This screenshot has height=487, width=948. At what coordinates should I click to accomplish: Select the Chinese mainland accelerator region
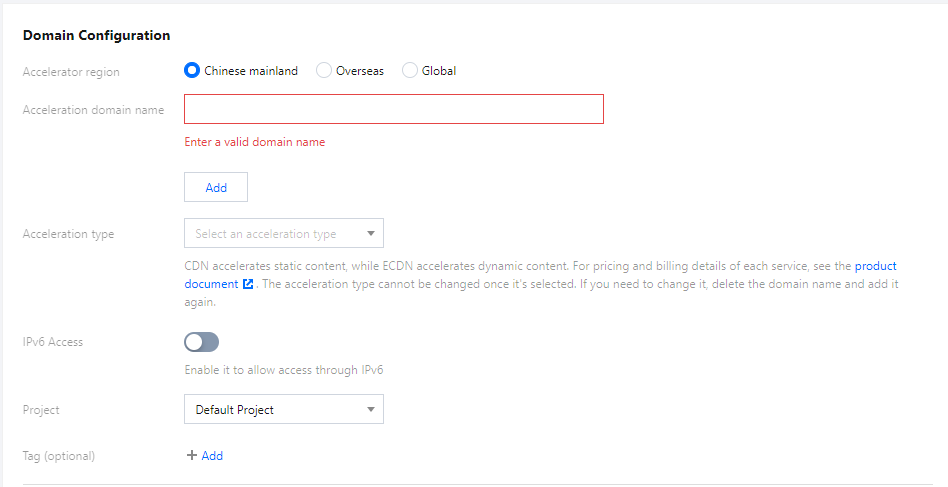[192, 71]
